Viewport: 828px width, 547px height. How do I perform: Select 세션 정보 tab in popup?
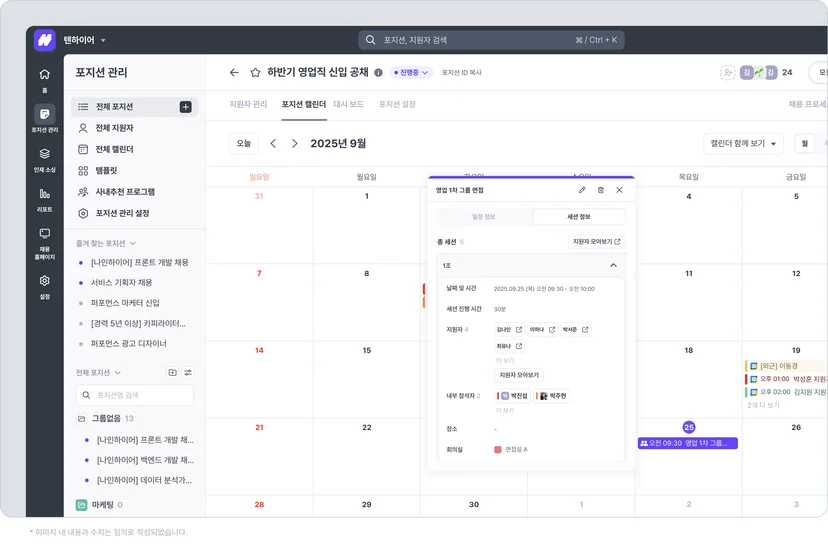(579, 217)
